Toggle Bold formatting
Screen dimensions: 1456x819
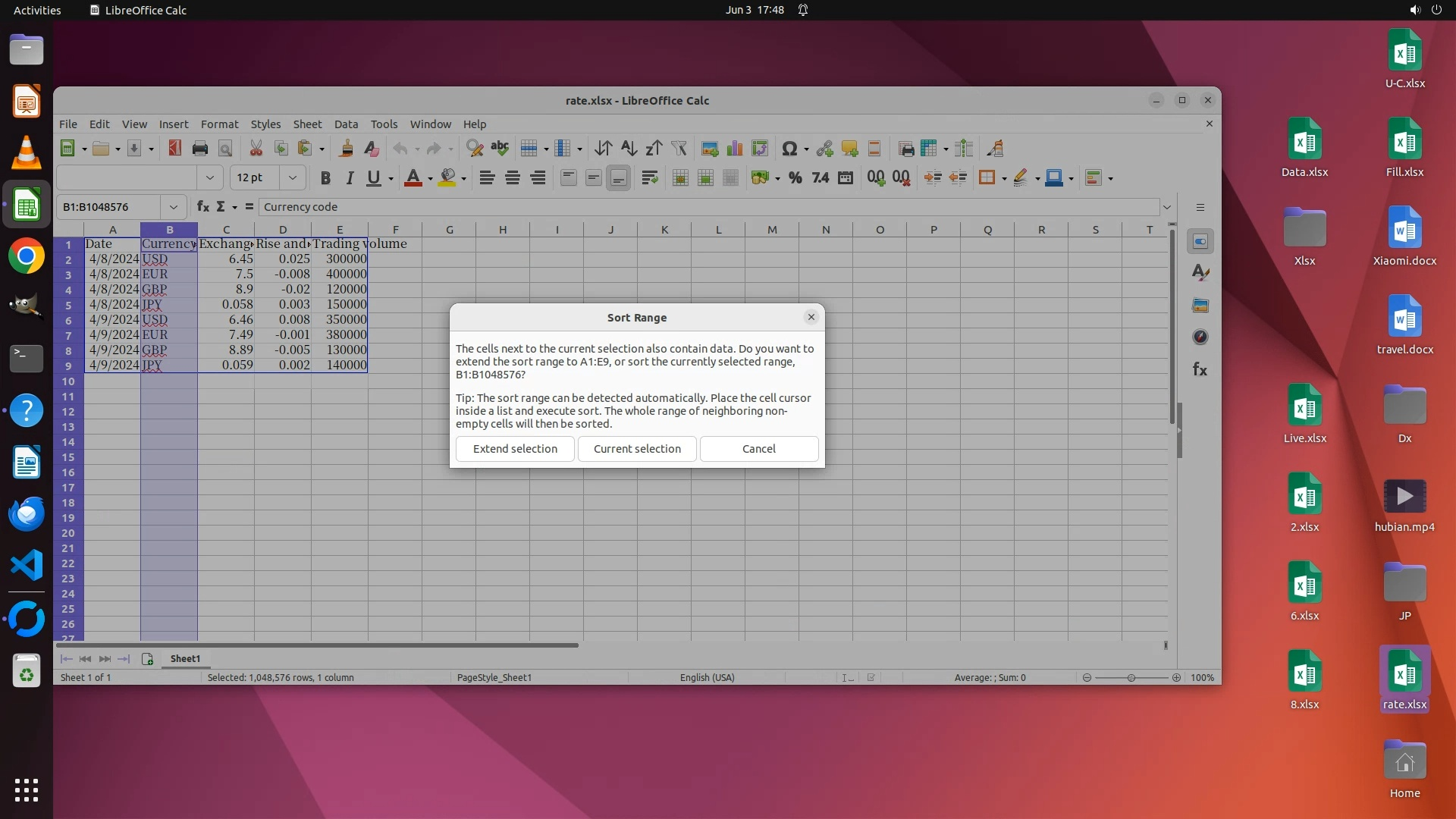[325, 178]
